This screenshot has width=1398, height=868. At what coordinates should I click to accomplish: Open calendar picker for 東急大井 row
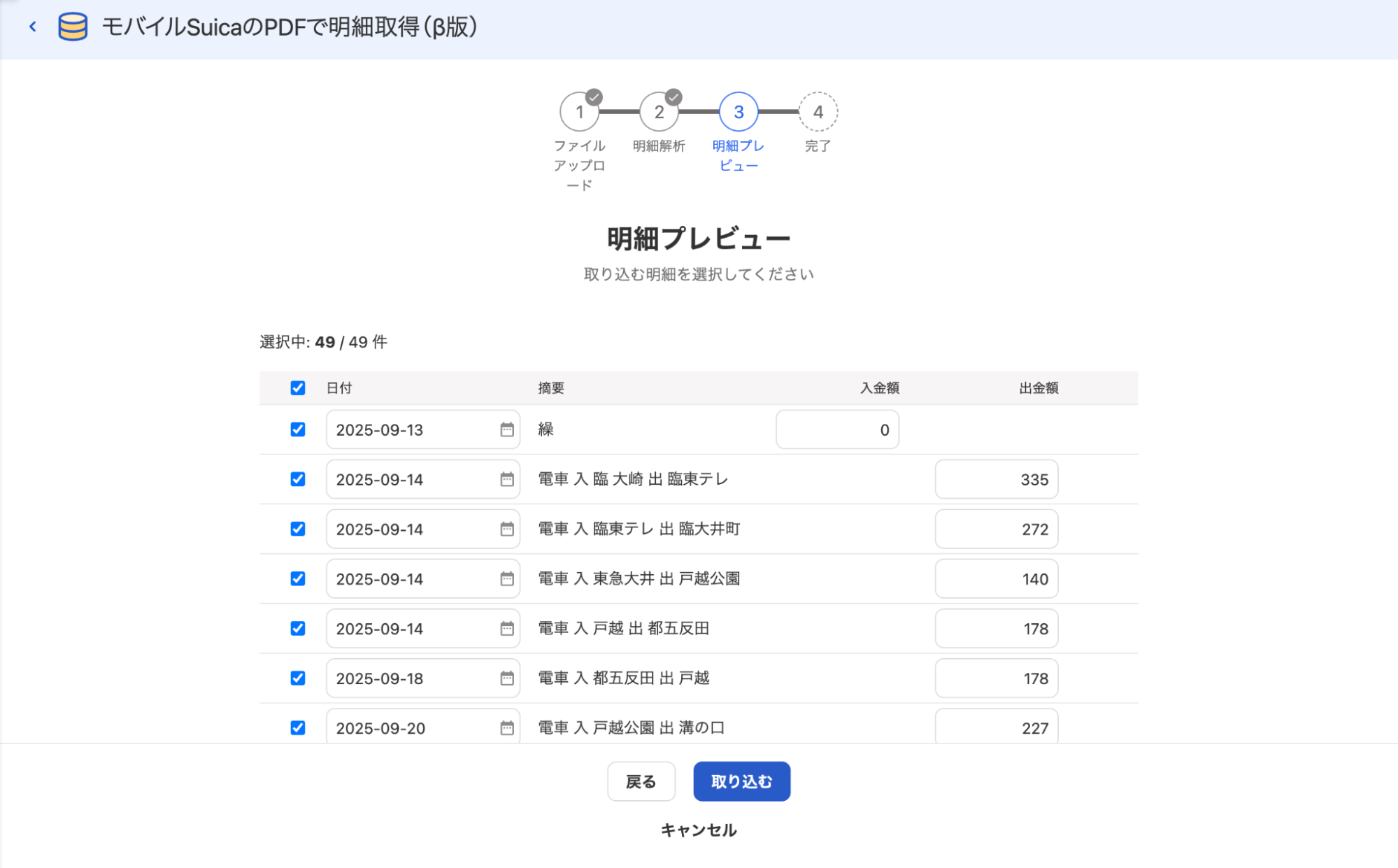coord(507,578)
